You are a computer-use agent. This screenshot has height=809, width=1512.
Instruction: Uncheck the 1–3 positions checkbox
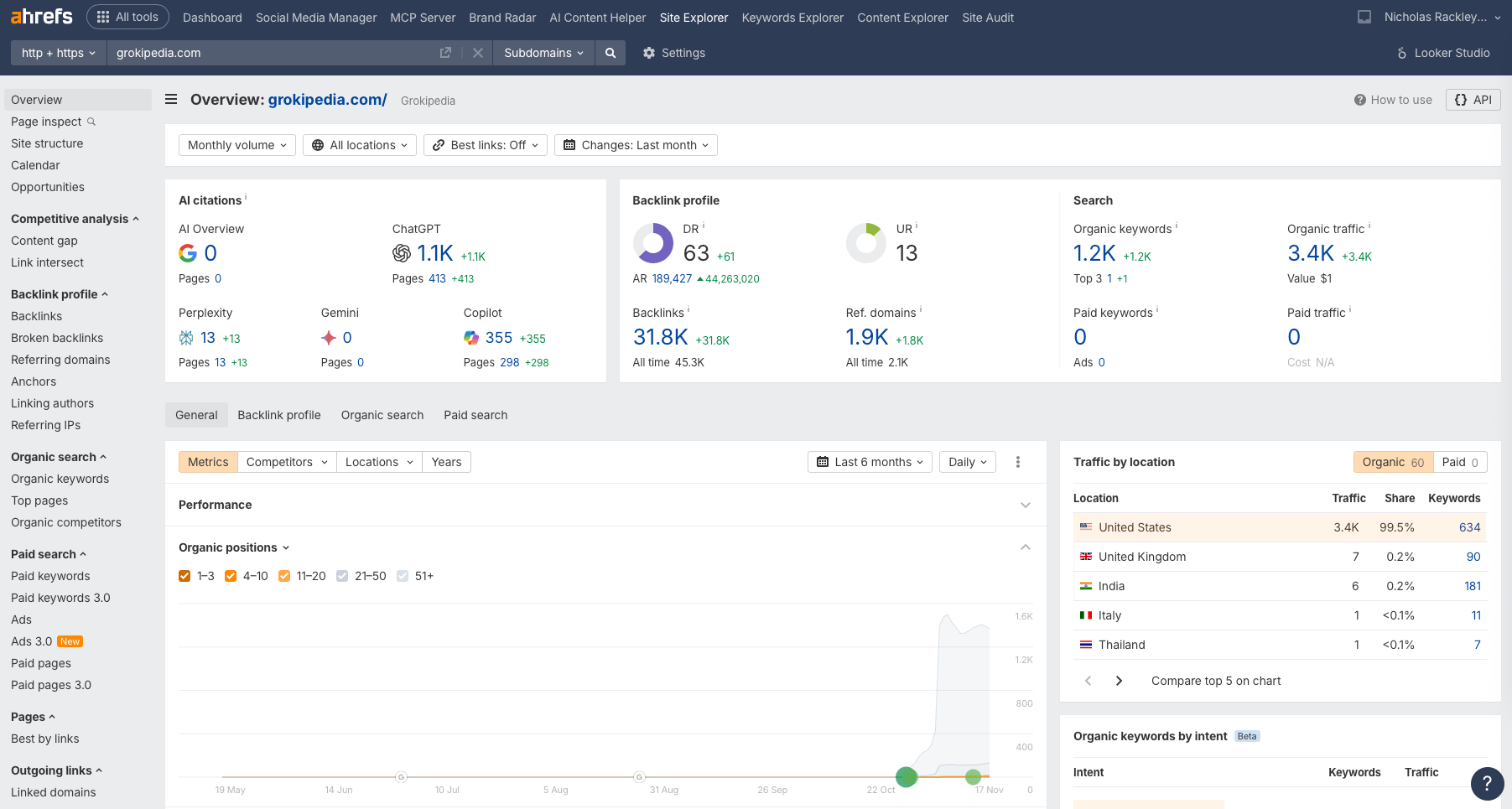click(184, 576)
